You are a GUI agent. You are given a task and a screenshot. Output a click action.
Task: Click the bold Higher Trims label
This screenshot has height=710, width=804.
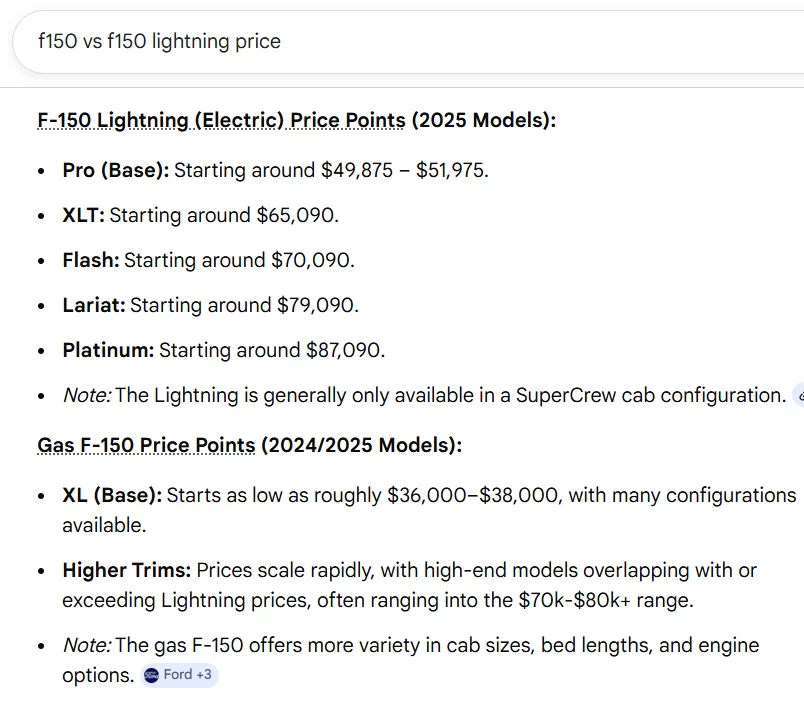(126, 570)
